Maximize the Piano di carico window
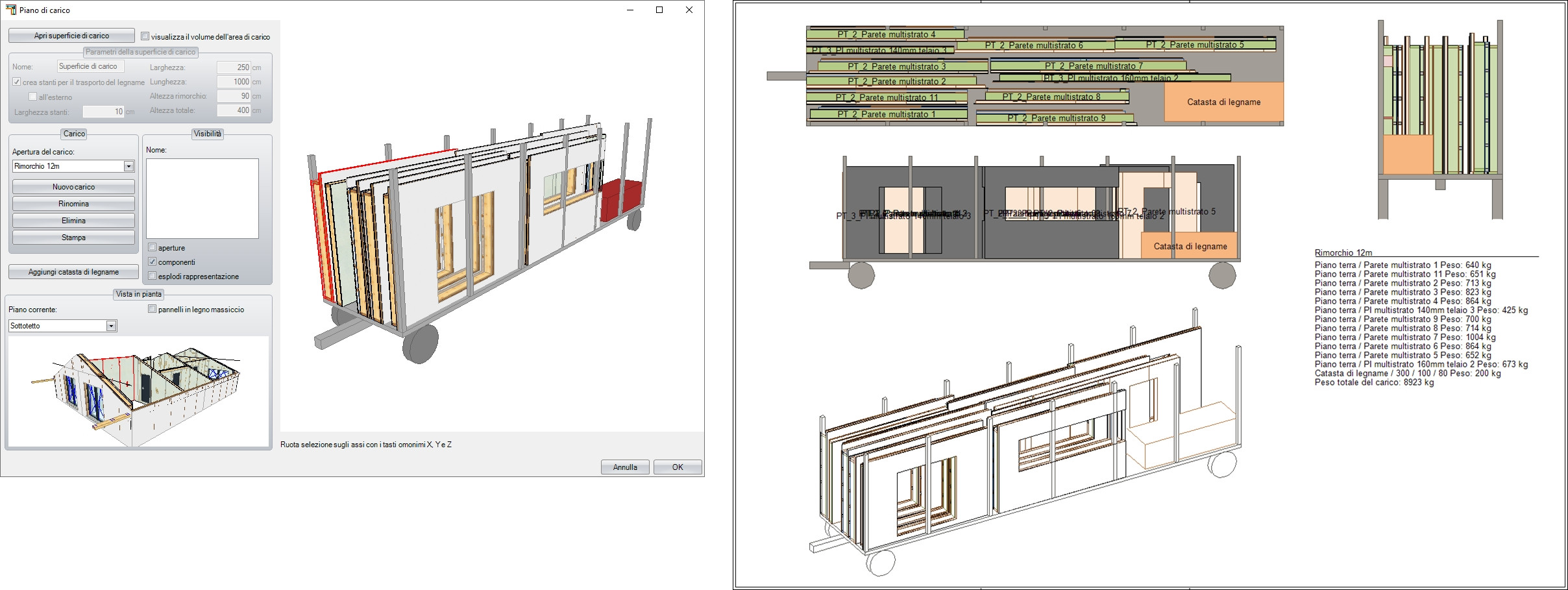1568x590 pixels. click(x=659, y=10)
